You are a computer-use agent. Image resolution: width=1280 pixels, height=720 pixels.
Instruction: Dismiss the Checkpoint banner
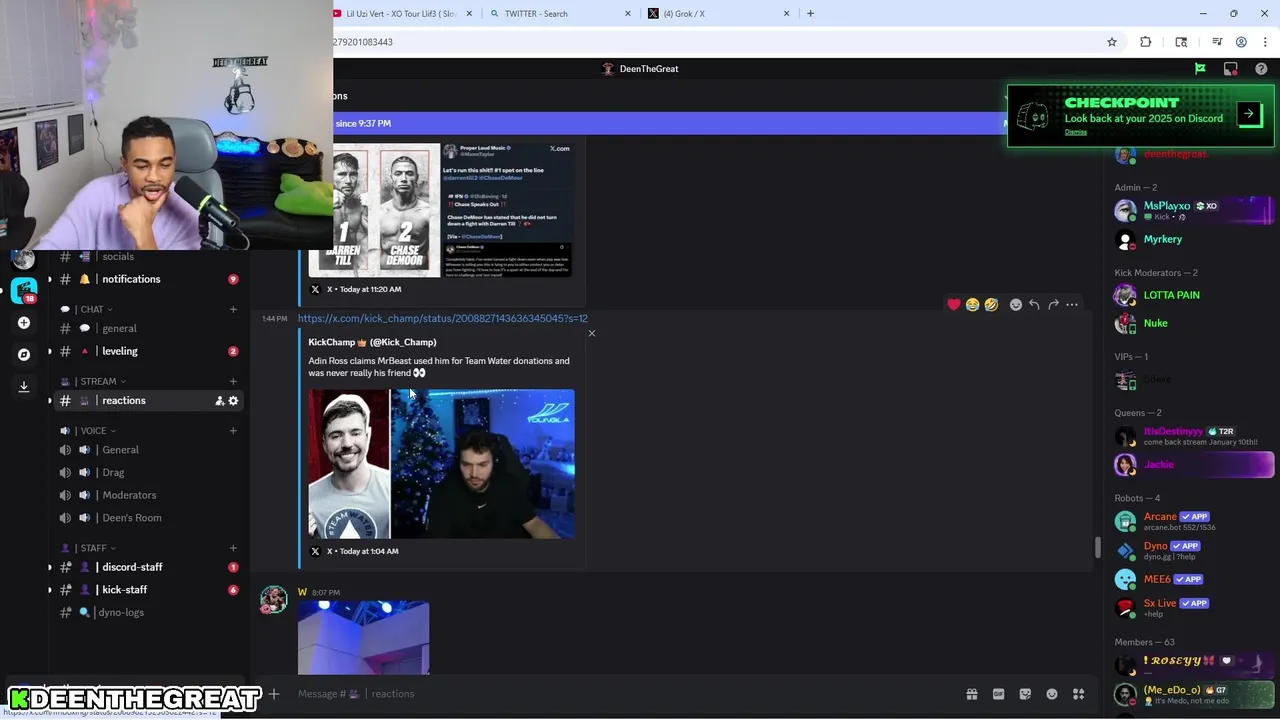pos(1076,132)
